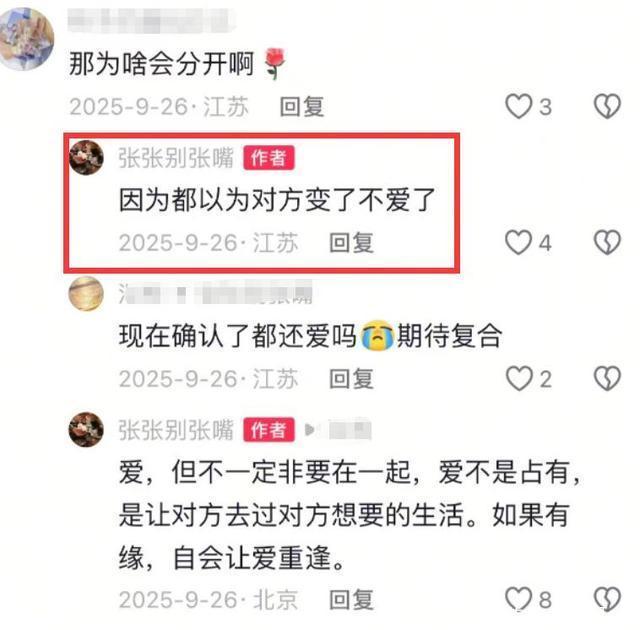Open the top commenter's blurred avatar

pos(25,39)
